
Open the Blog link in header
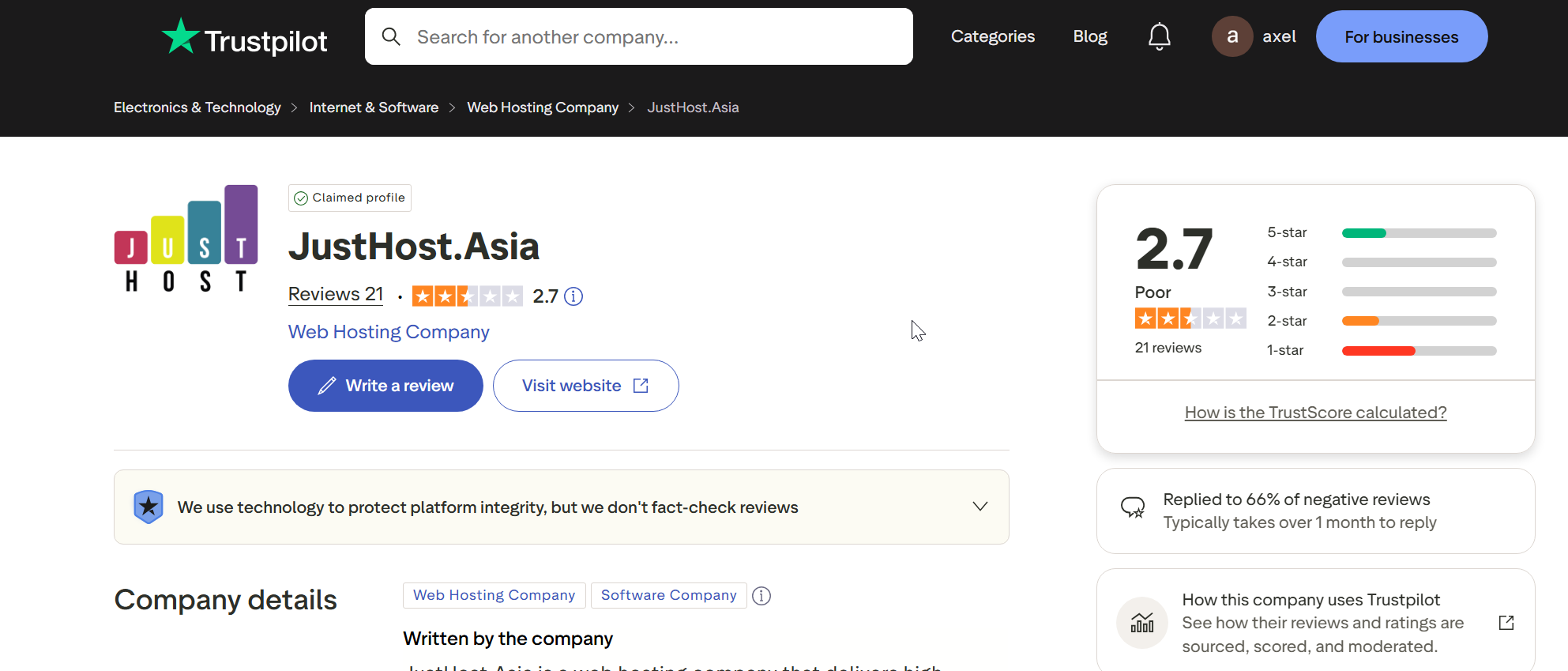(x=1090, y=36)
